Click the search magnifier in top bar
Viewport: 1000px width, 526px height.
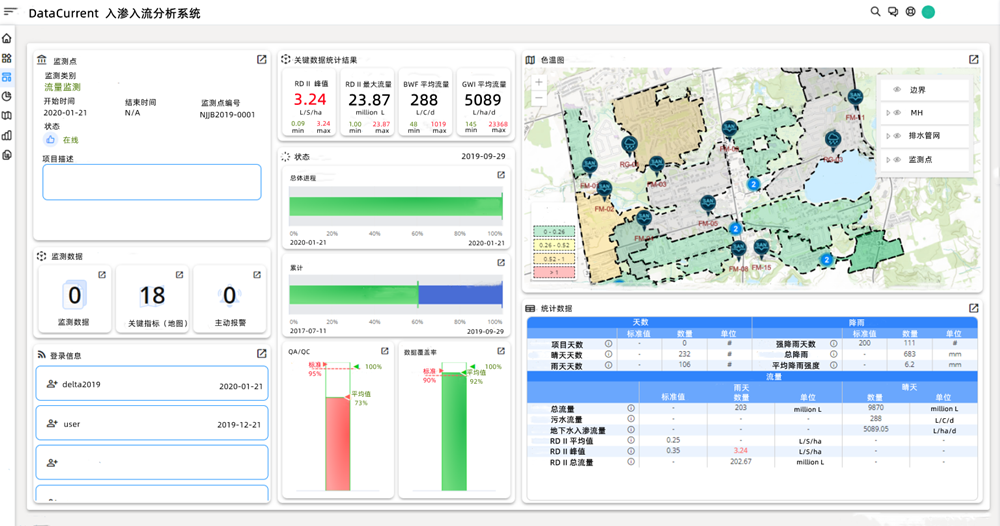coord(875,12)
